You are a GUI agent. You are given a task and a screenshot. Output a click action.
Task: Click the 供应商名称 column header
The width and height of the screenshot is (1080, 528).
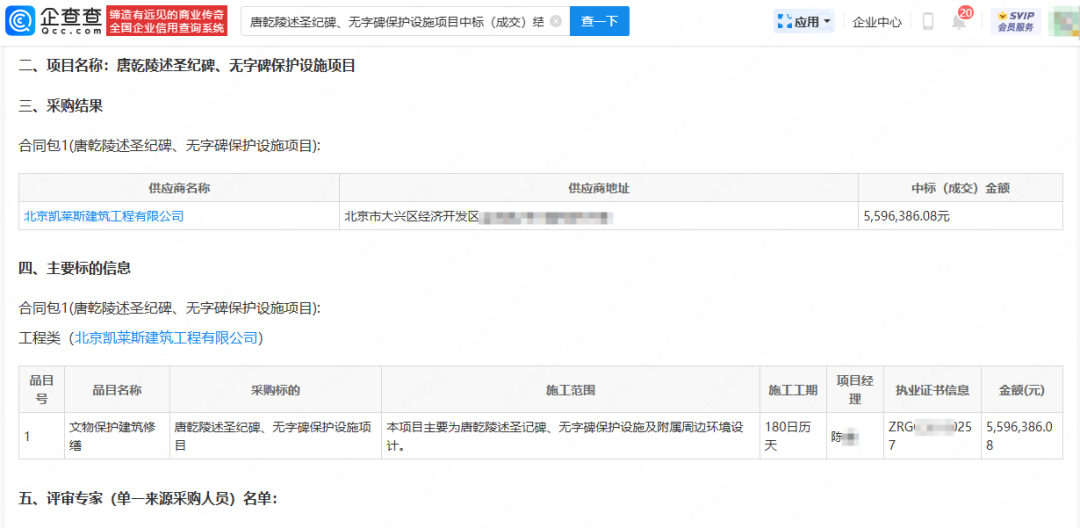[179, 188]
